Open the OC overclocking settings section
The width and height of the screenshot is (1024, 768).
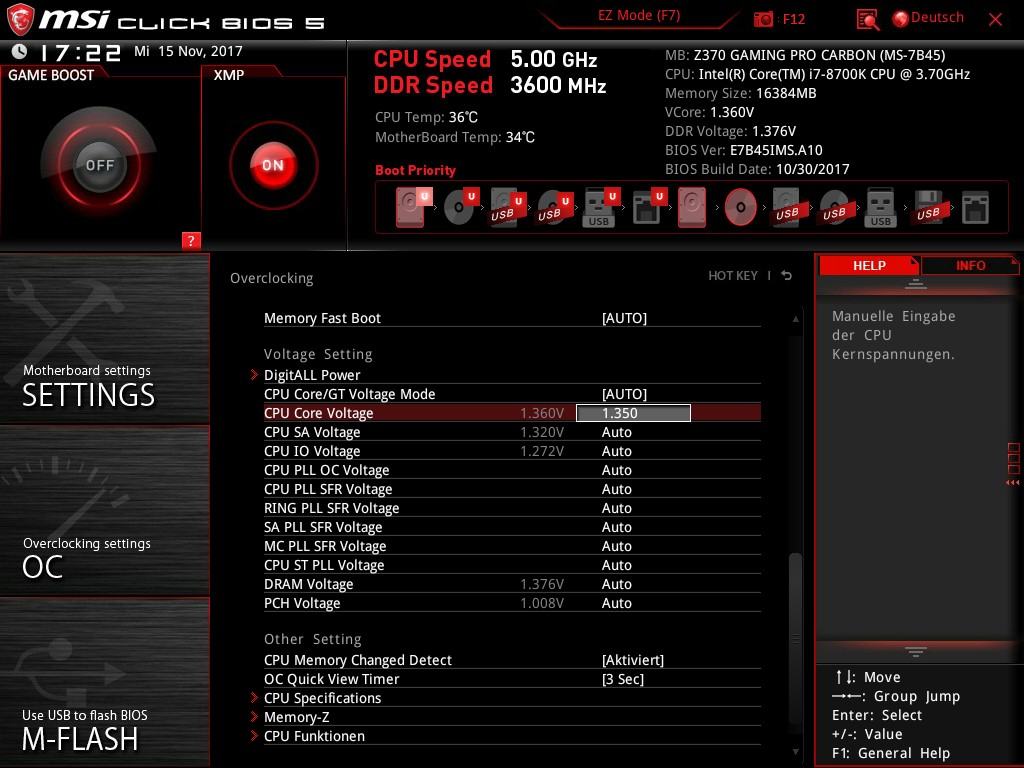pyautogui.click(x=104, y=511)
